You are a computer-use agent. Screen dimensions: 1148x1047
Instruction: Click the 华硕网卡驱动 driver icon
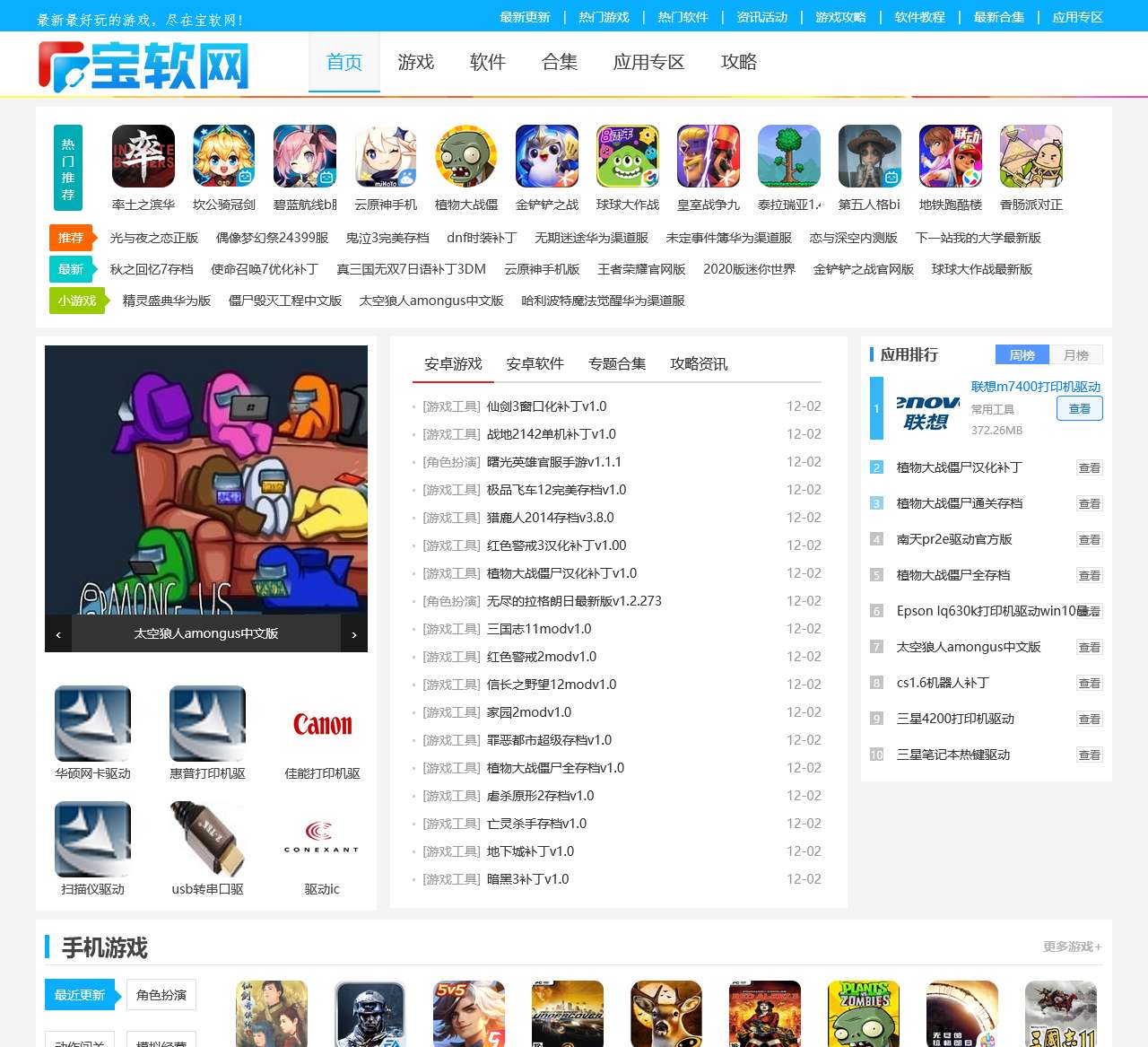(x=92, y=723)
